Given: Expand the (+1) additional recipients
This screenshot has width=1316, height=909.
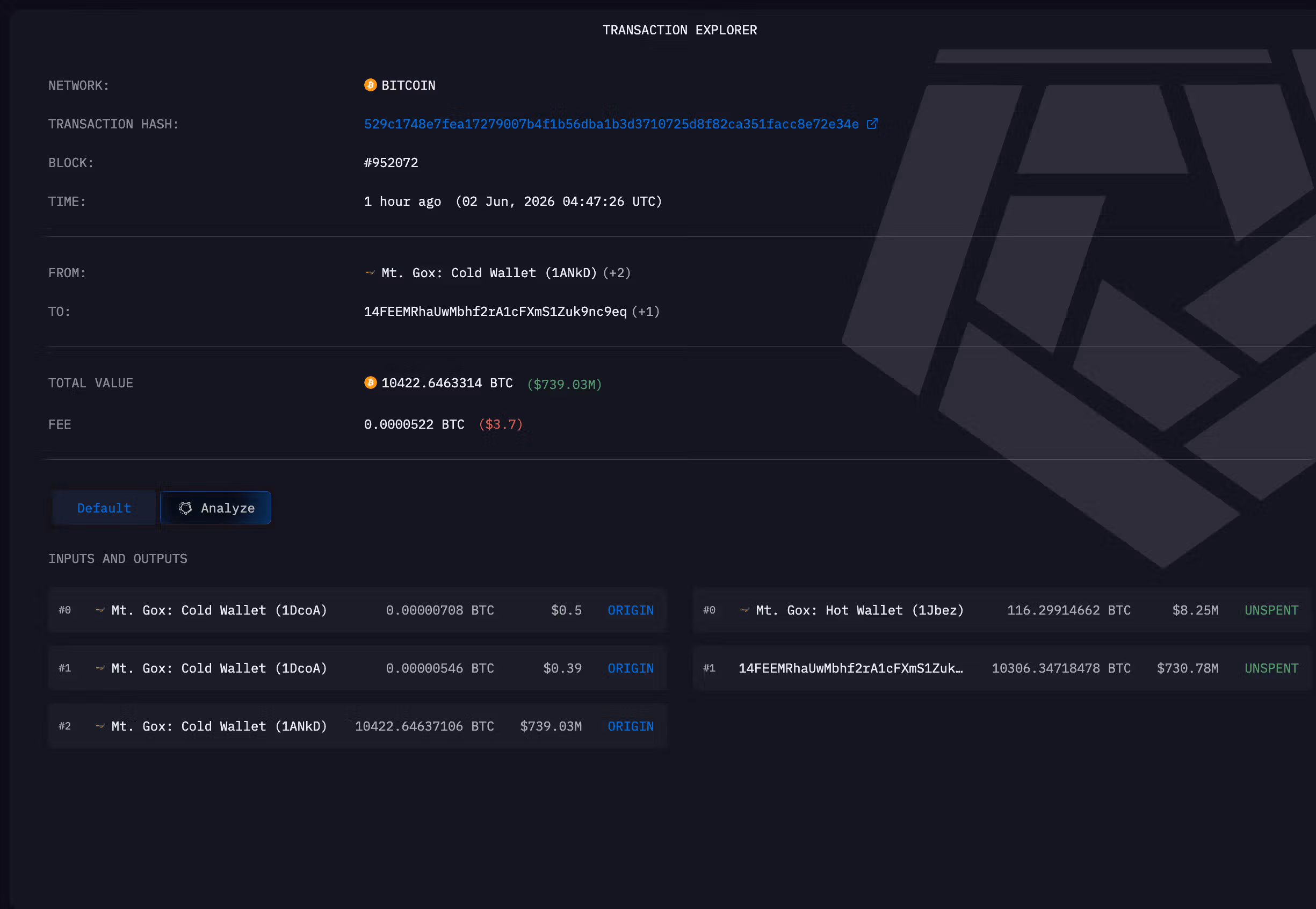Looking at the screenshot, I should pos(646,312).
